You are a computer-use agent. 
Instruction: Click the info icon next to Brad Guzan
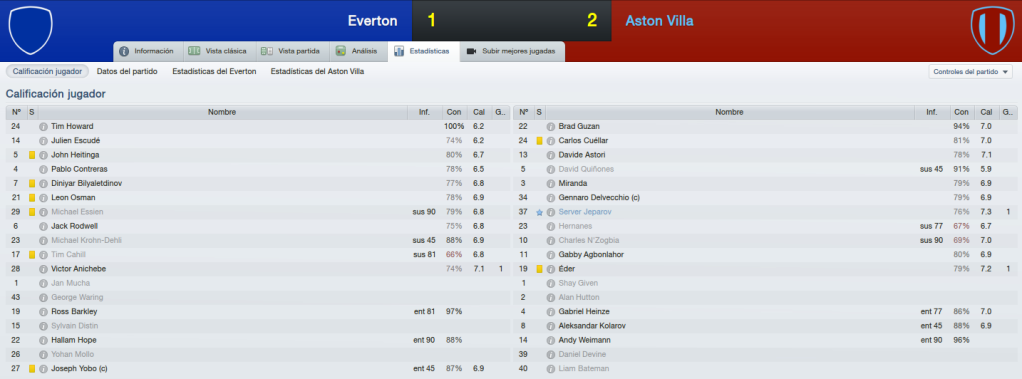click(x=551, y=127)
